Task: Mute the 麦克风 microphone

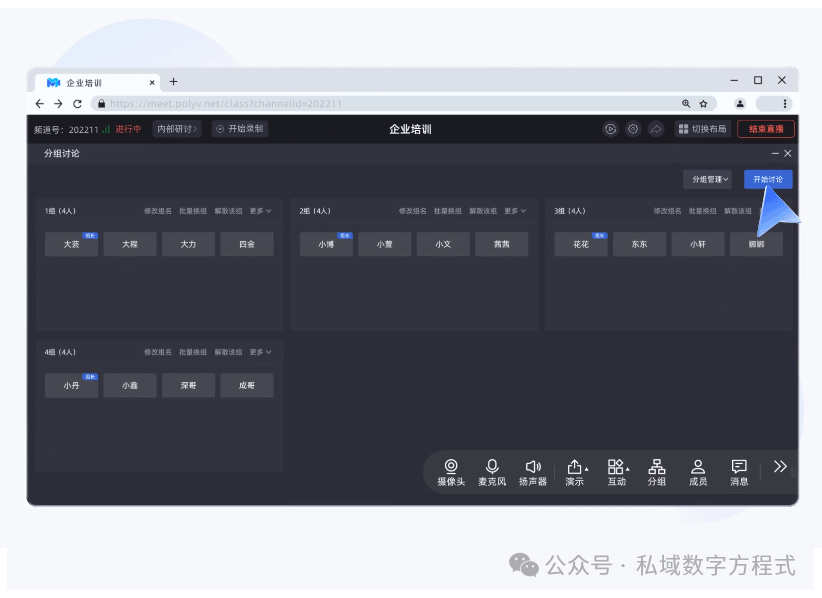Action: [491, 470]
